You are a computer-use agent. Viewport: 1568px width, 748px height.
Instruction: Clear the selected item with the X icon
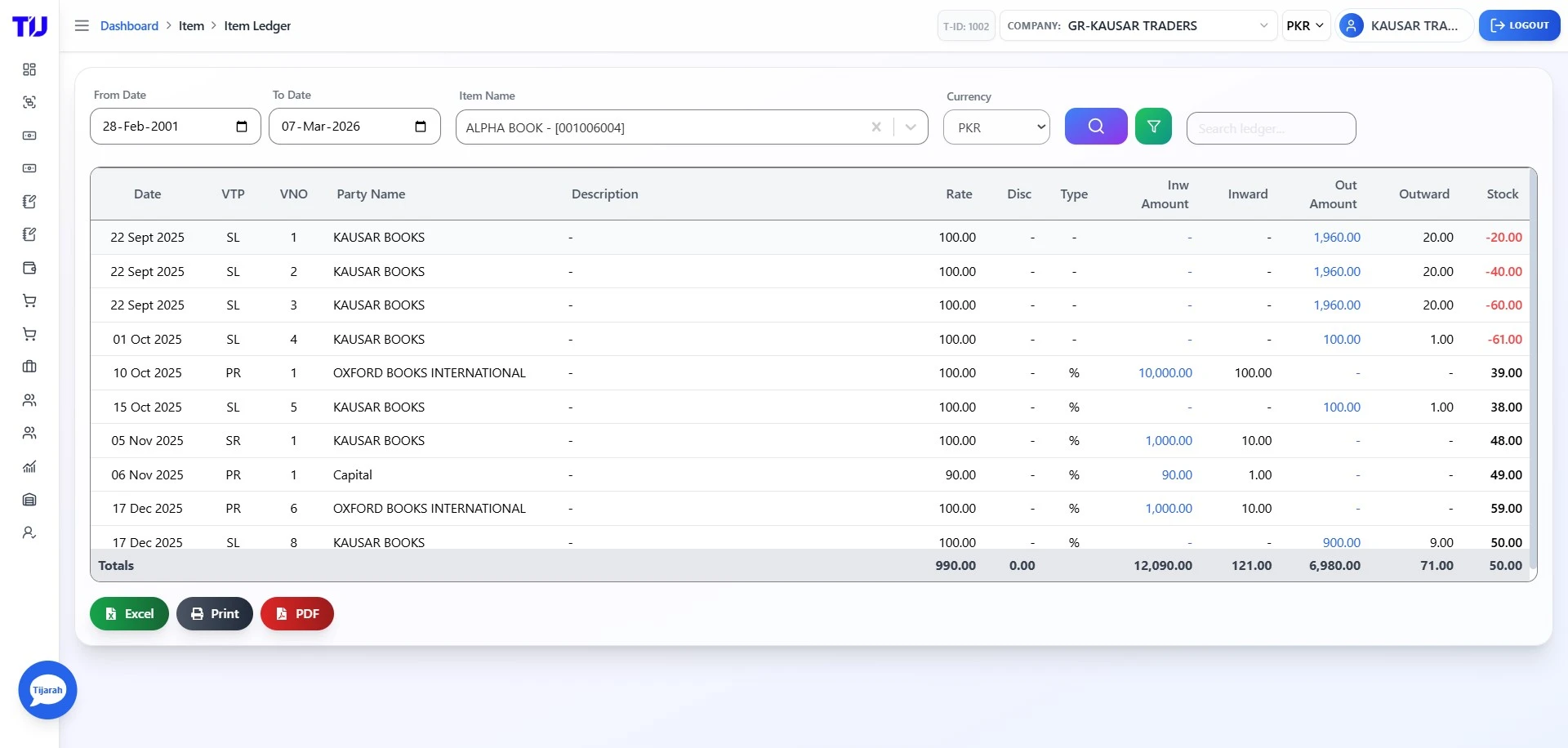pyautogui.click(x=875, y=127)
